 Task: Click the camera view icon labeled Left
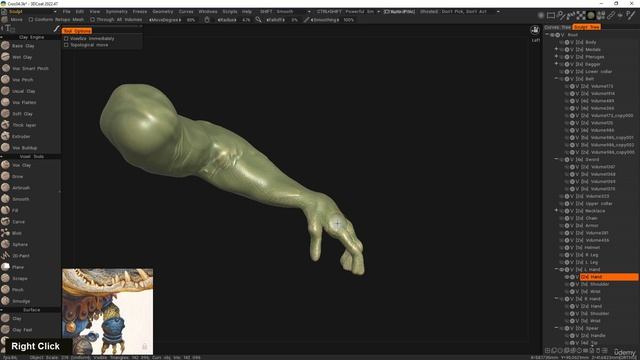(535, 31)
